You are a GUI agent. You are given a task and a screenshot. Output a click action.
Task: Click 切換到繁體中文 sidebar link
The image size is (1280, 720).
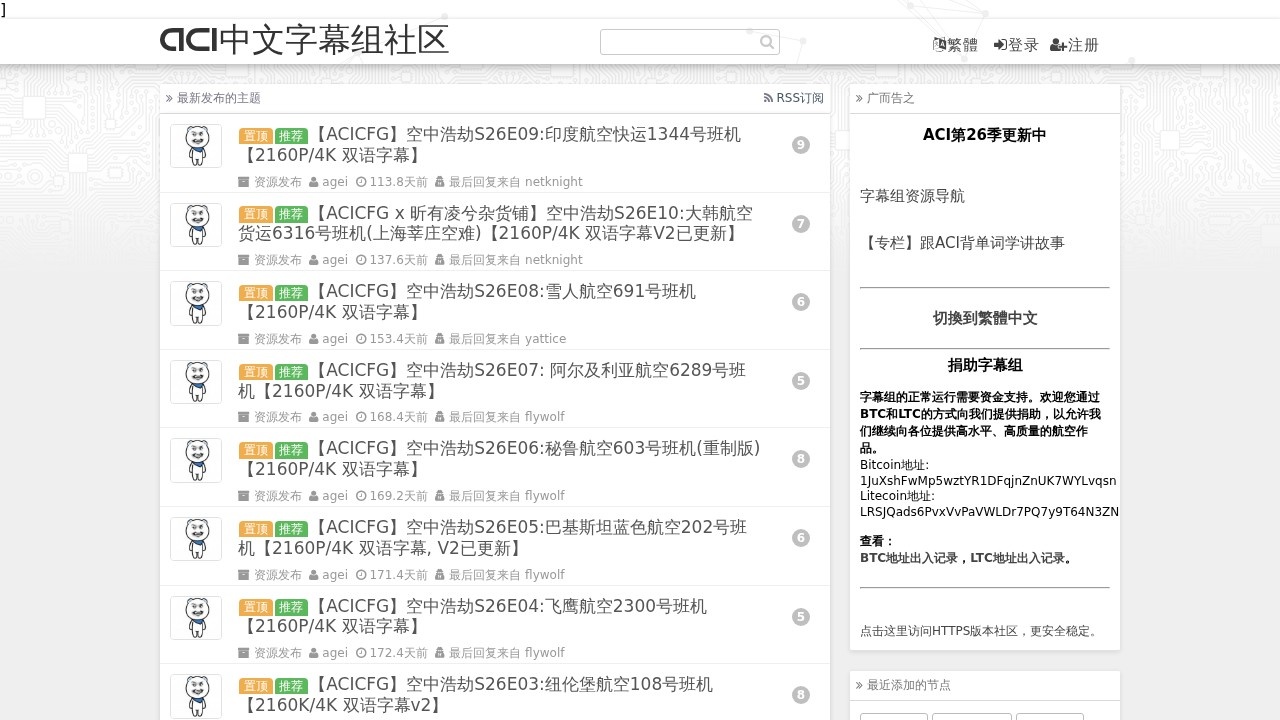click(x=985, y=318)
